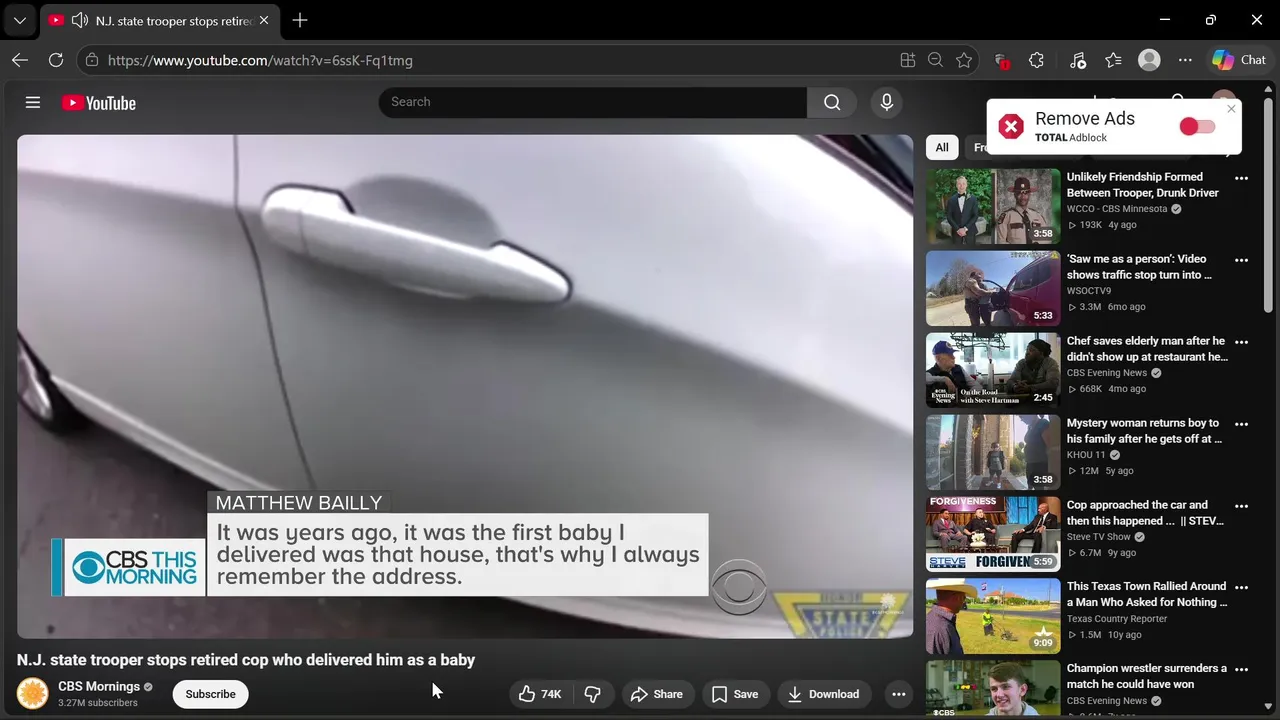1280x720 pixels.
Task: Open options for This Texas Town video
Action: (1241, 588)
